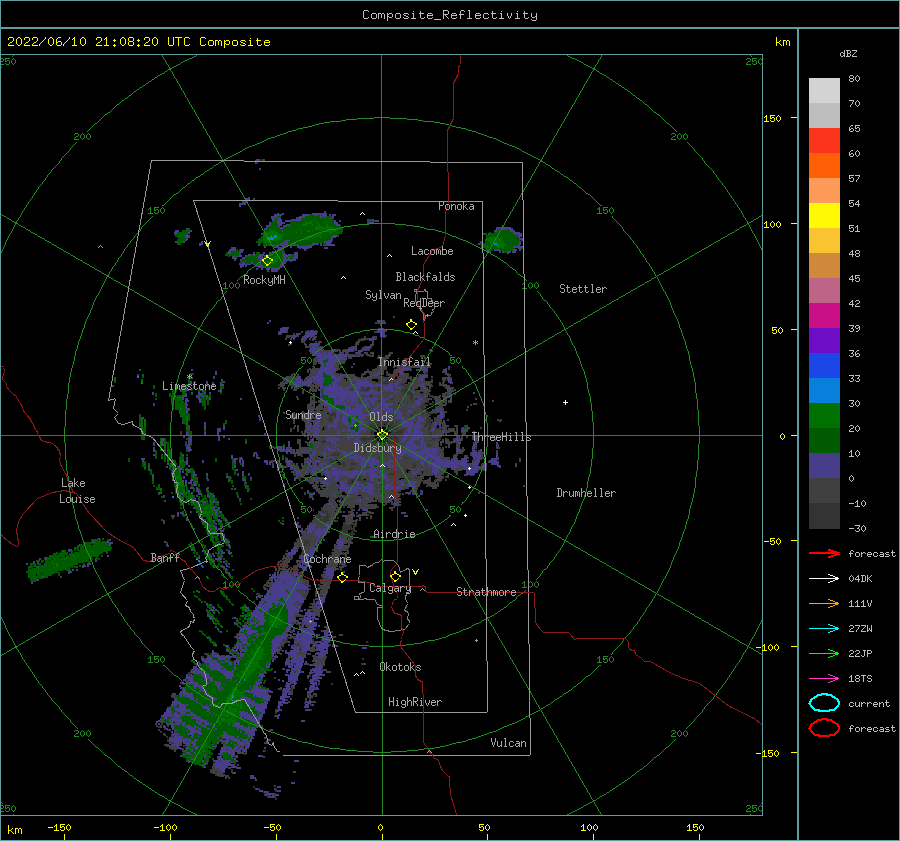The image size is (900, 841).
Task: Click the ThreeHills city label
Action: [502, 437]
